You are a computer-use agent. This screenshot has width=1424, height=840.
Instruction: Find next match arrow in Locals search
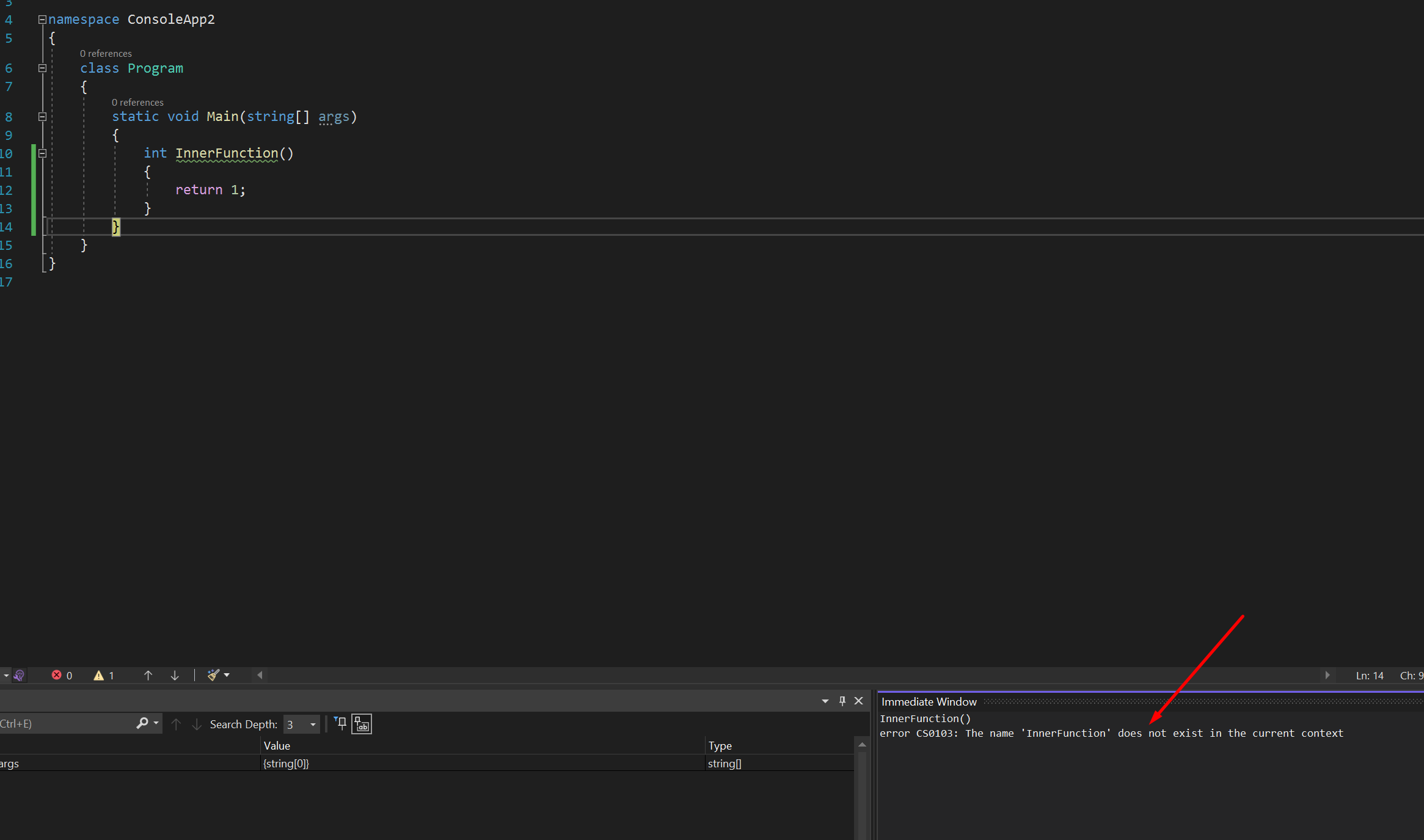pyautogui.click(x=197, y=724)
